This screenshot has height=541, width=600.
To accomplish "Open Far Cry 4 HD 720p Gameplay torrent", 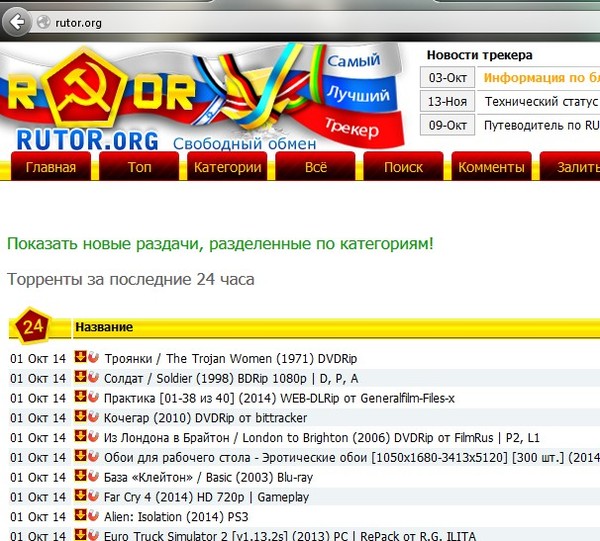I will tap(206, 497).
